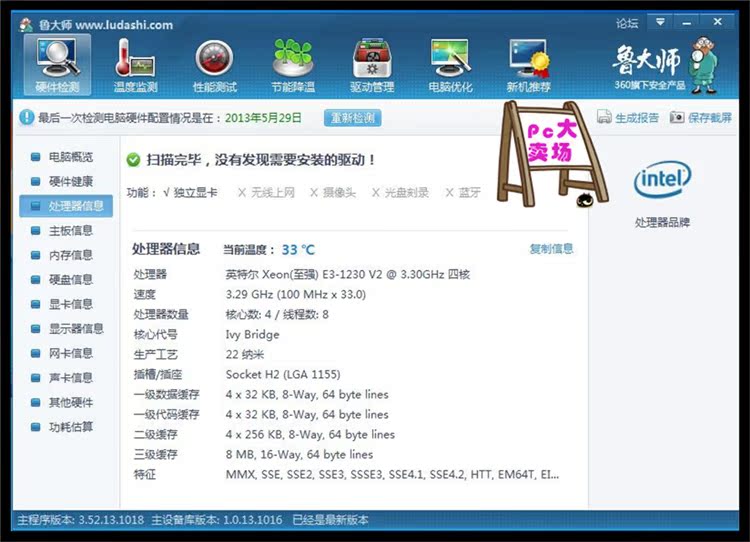Select 硬盘信息 hard disk info tab
This screenshot has height=542, width=750.
coord(69,280)
